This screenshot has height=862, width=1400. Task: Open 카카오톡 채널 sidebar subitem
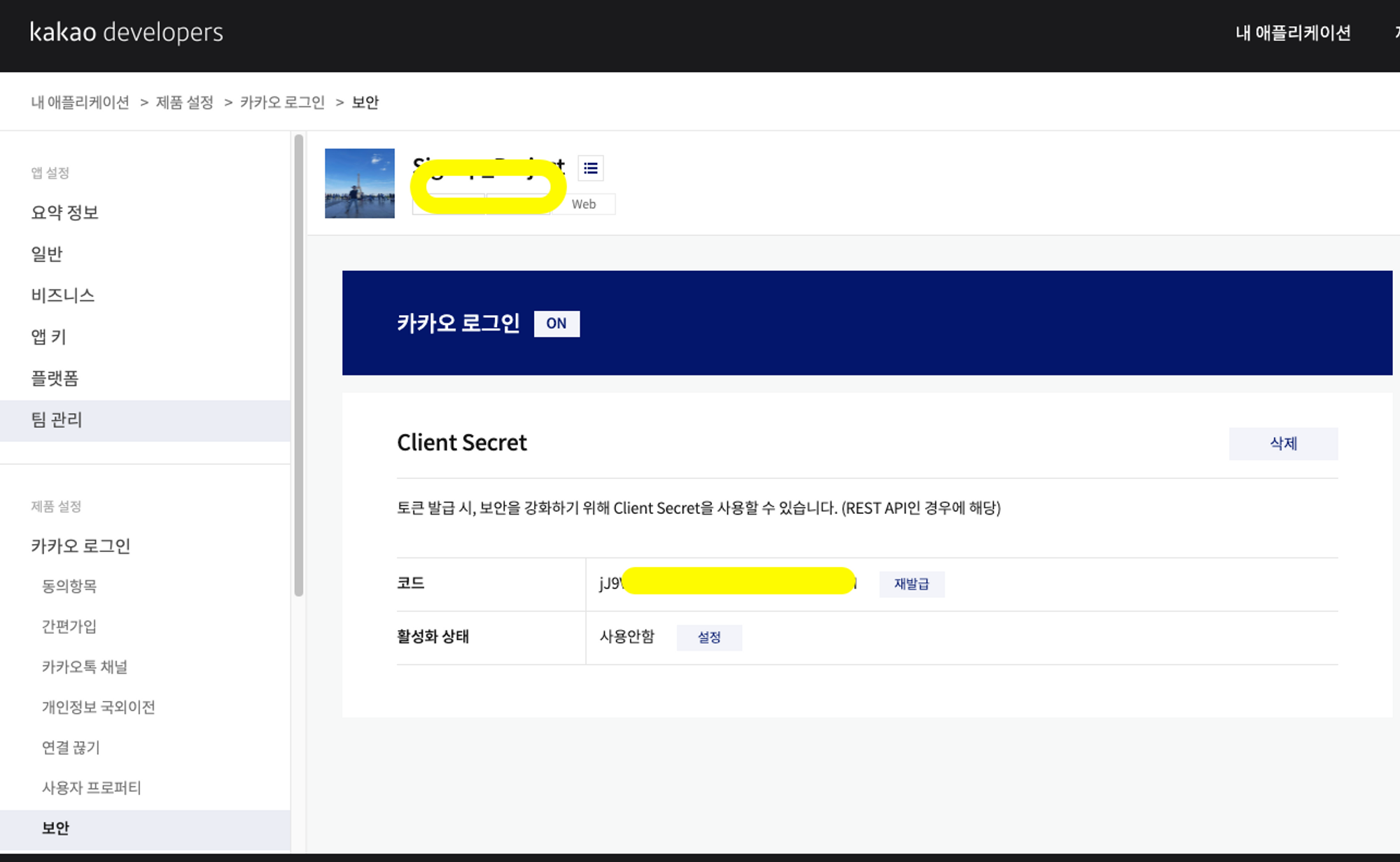(85, 667)
